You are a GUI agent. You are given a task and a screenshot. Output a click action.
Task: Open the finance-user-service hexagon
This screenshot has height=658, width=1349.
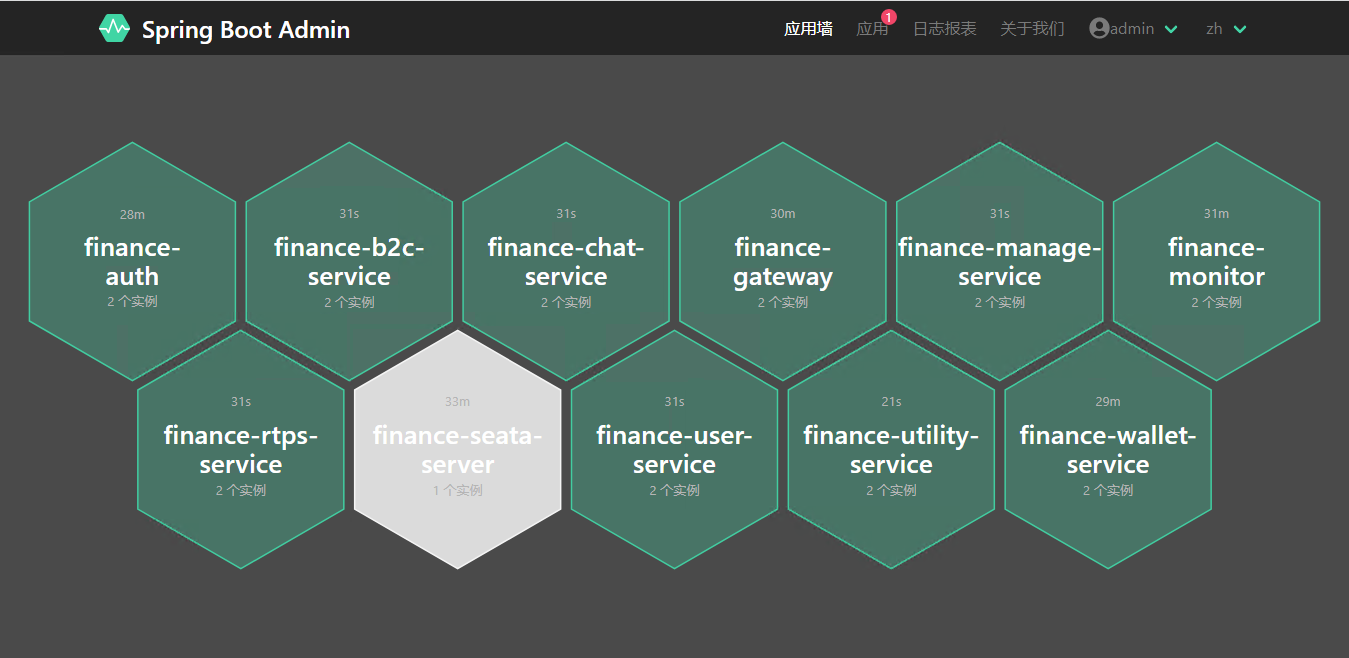coord(674,450)
